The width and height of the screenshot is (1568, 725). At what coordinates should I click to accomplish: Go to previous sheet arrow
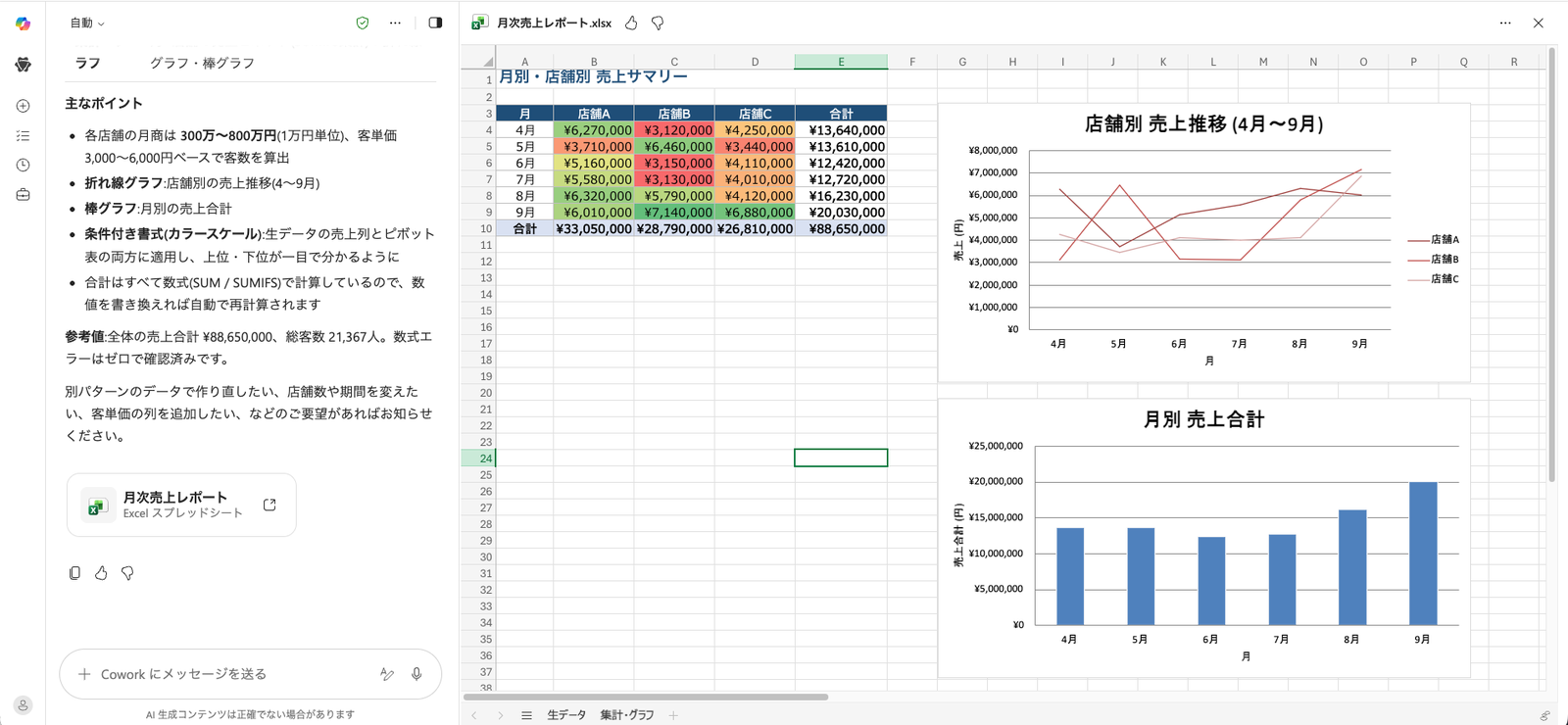point(474,715)
